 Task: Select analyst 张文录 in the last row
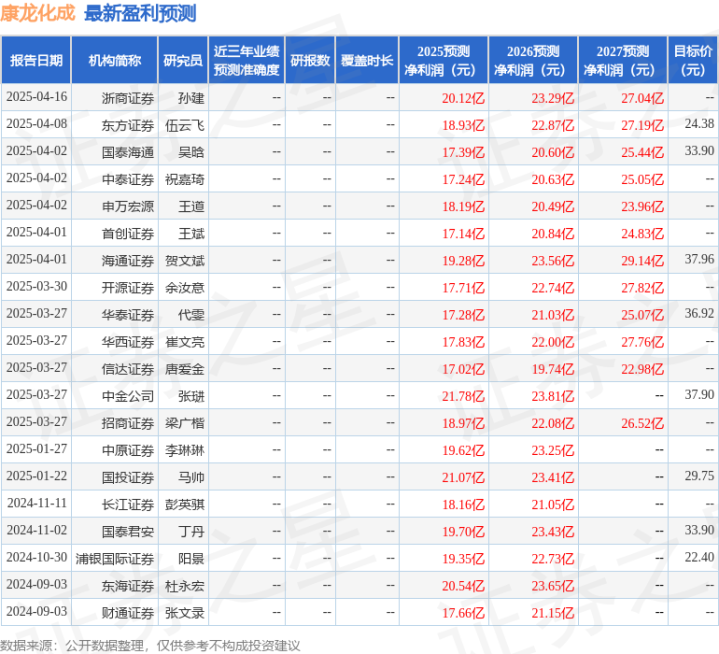pyautogui.click(x=184, y=611)
